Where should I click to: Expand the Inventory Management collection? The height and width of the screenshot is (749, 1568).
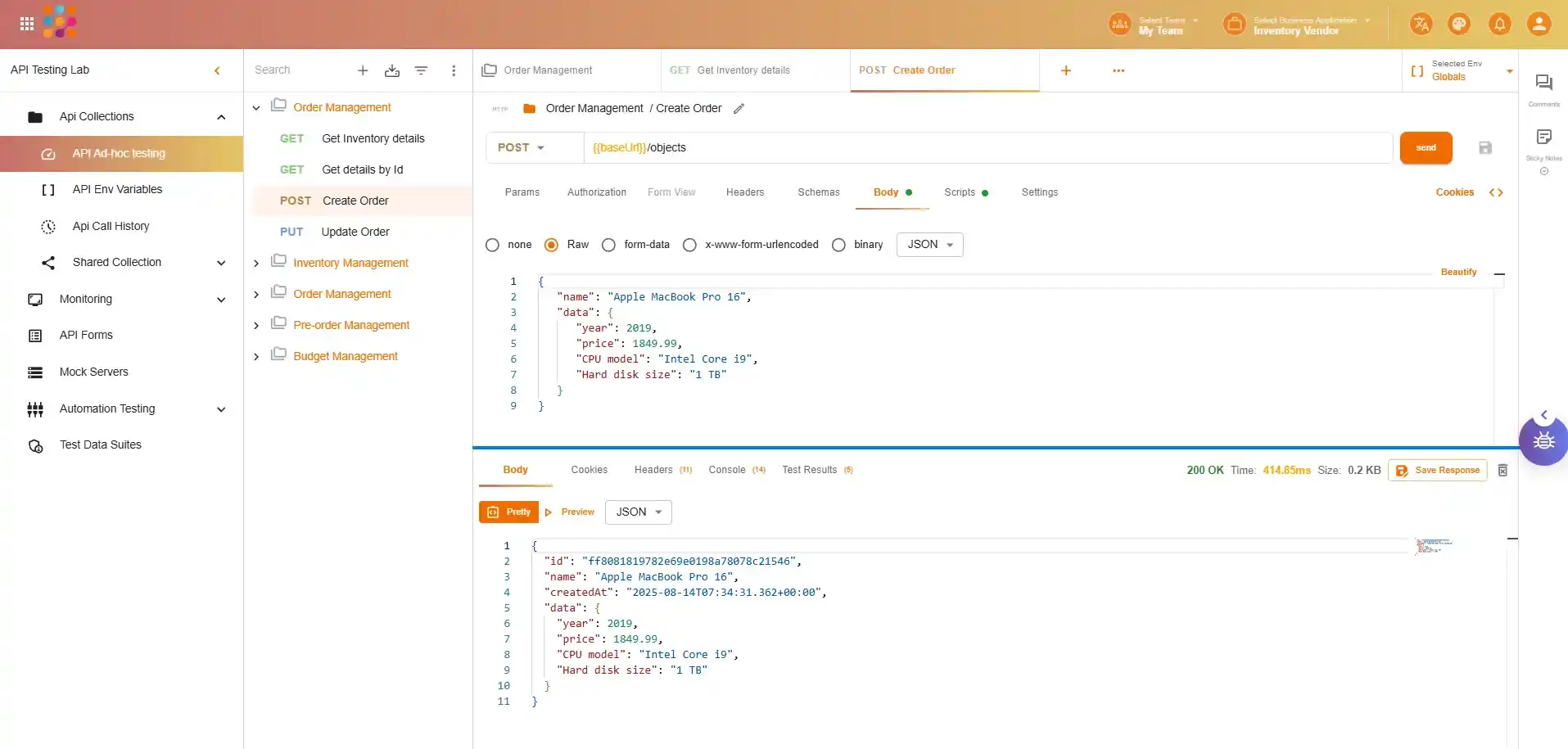point(256,264)
